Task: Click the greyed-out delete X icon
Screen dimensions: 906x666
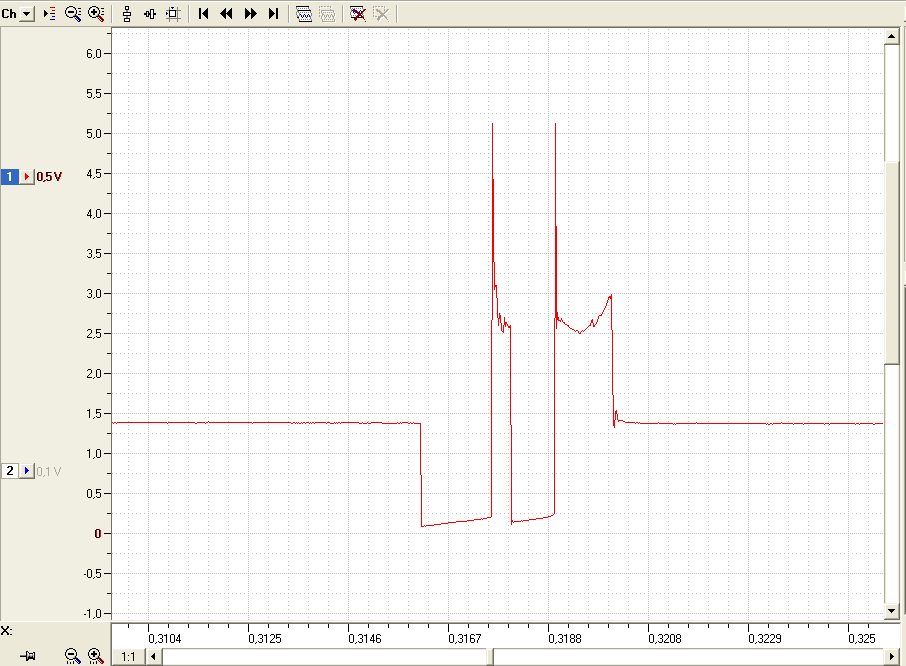Action: [x=381, y=14]
